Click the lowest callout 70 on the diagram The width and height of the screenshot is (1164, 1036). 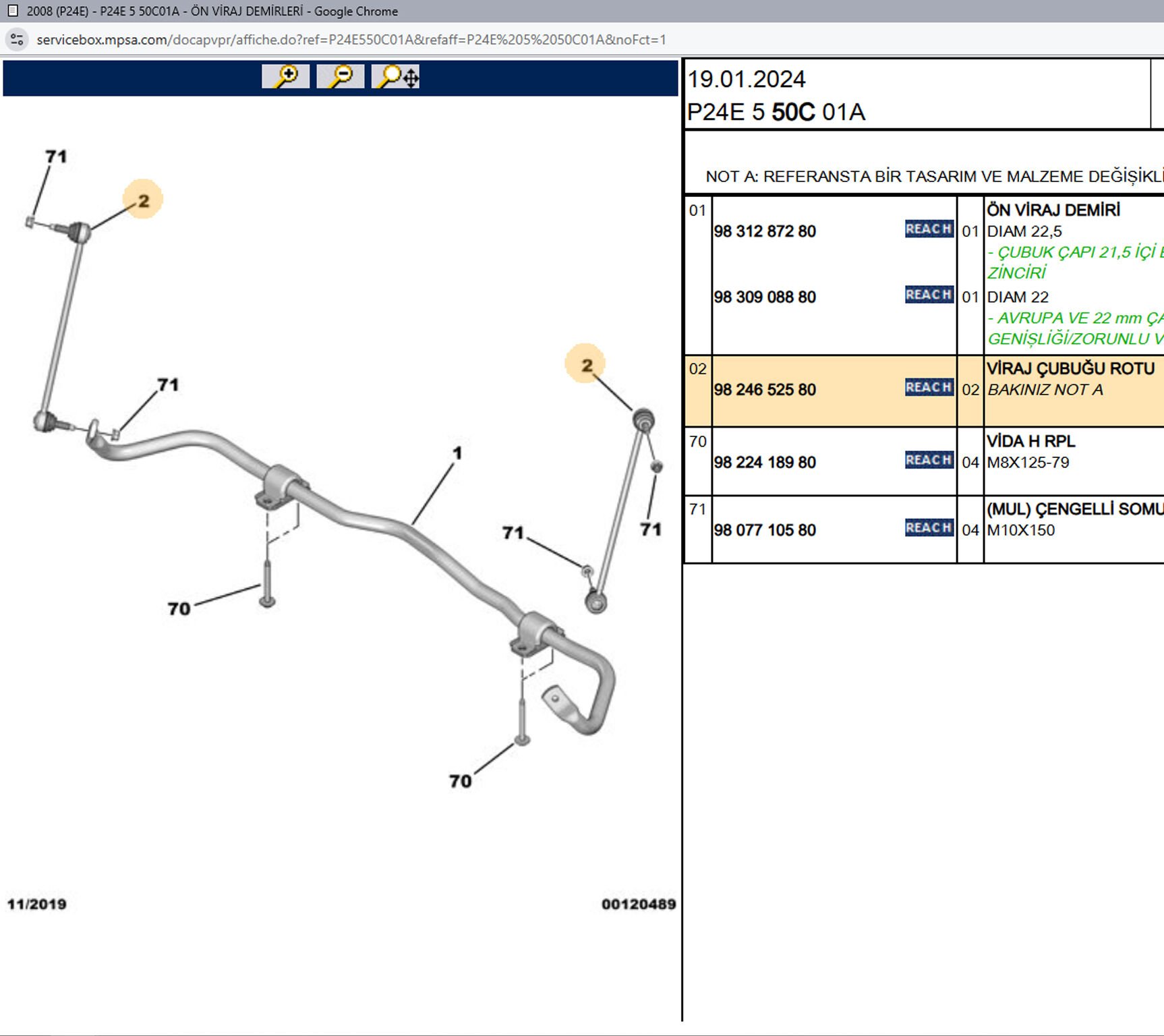460,781
